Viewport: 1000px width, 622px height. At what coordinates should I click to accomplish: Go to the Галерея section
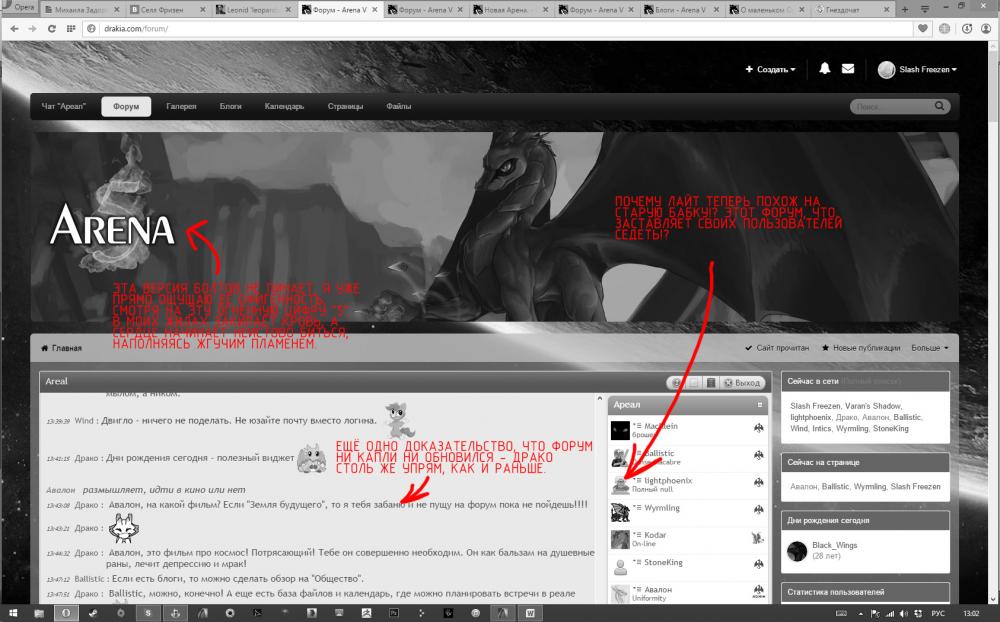181,107
